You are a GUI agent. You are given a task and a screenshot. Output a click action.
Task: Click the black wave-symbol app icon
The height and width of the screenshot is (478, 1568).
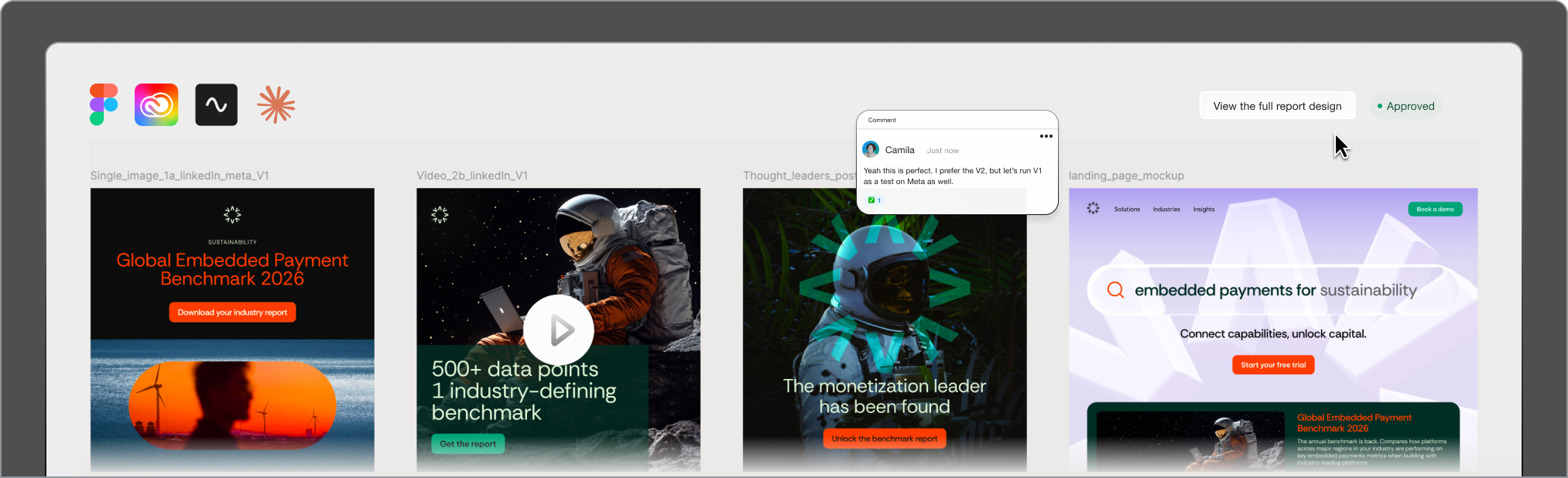pyautogui.click(x=216, y=104)
